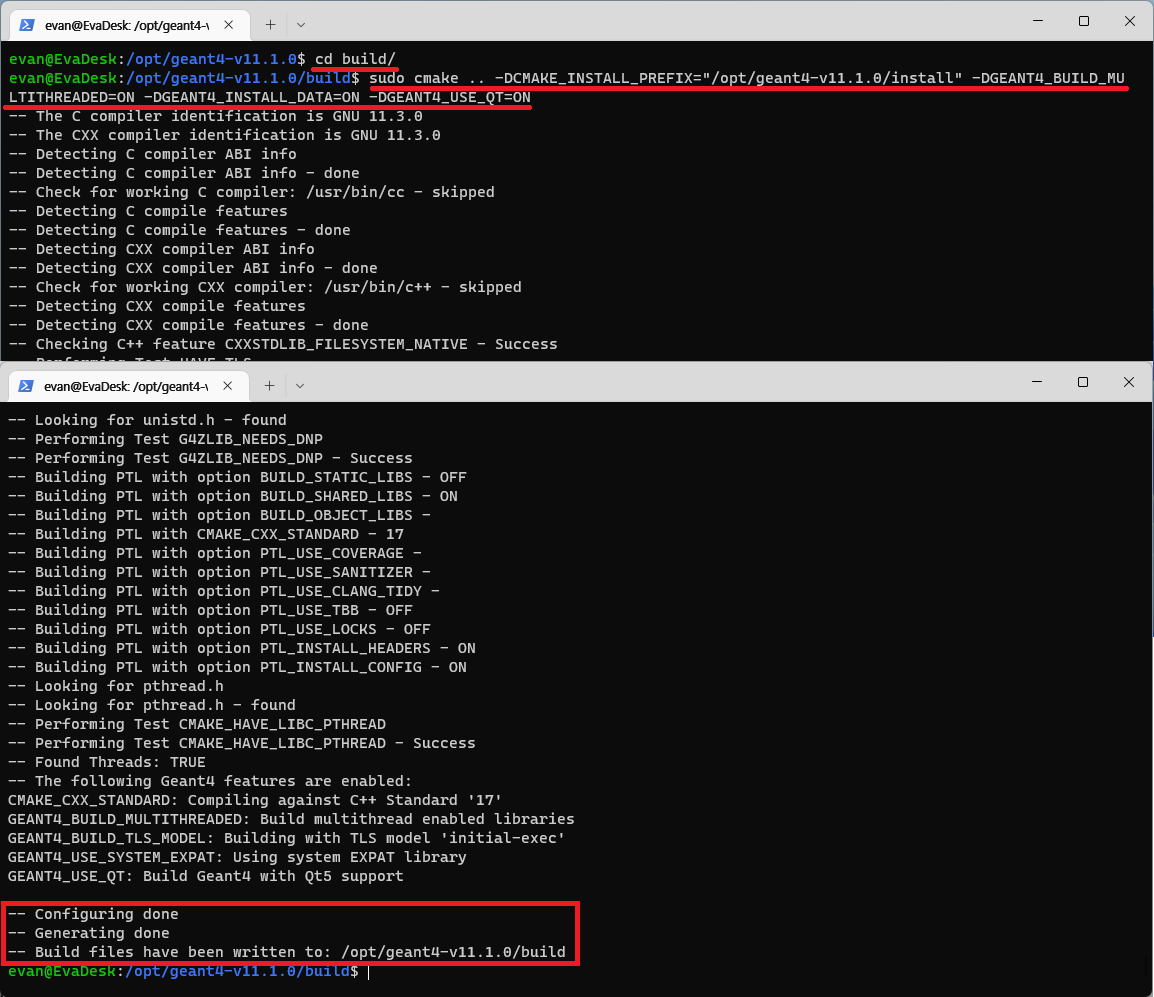This screenshot has height=997, width=1154.
Task: Select the evan@EvaDesk tab in lower window
Action: coord(125,386)
